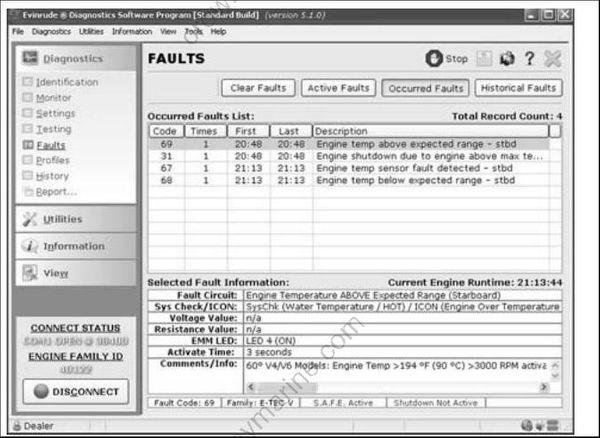Click the Profiles item icon
This screenshot has height=438, width=600.
27,160
